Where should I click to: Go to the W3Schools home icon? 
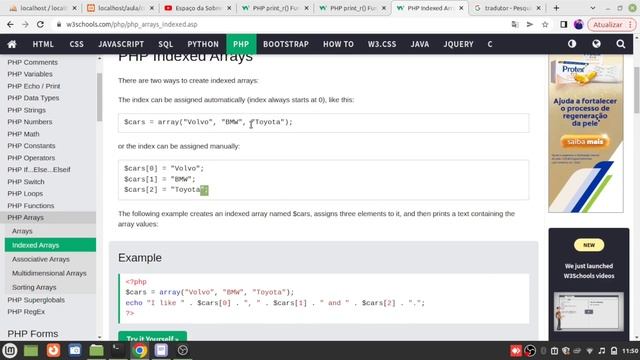[x=12, y=44]
